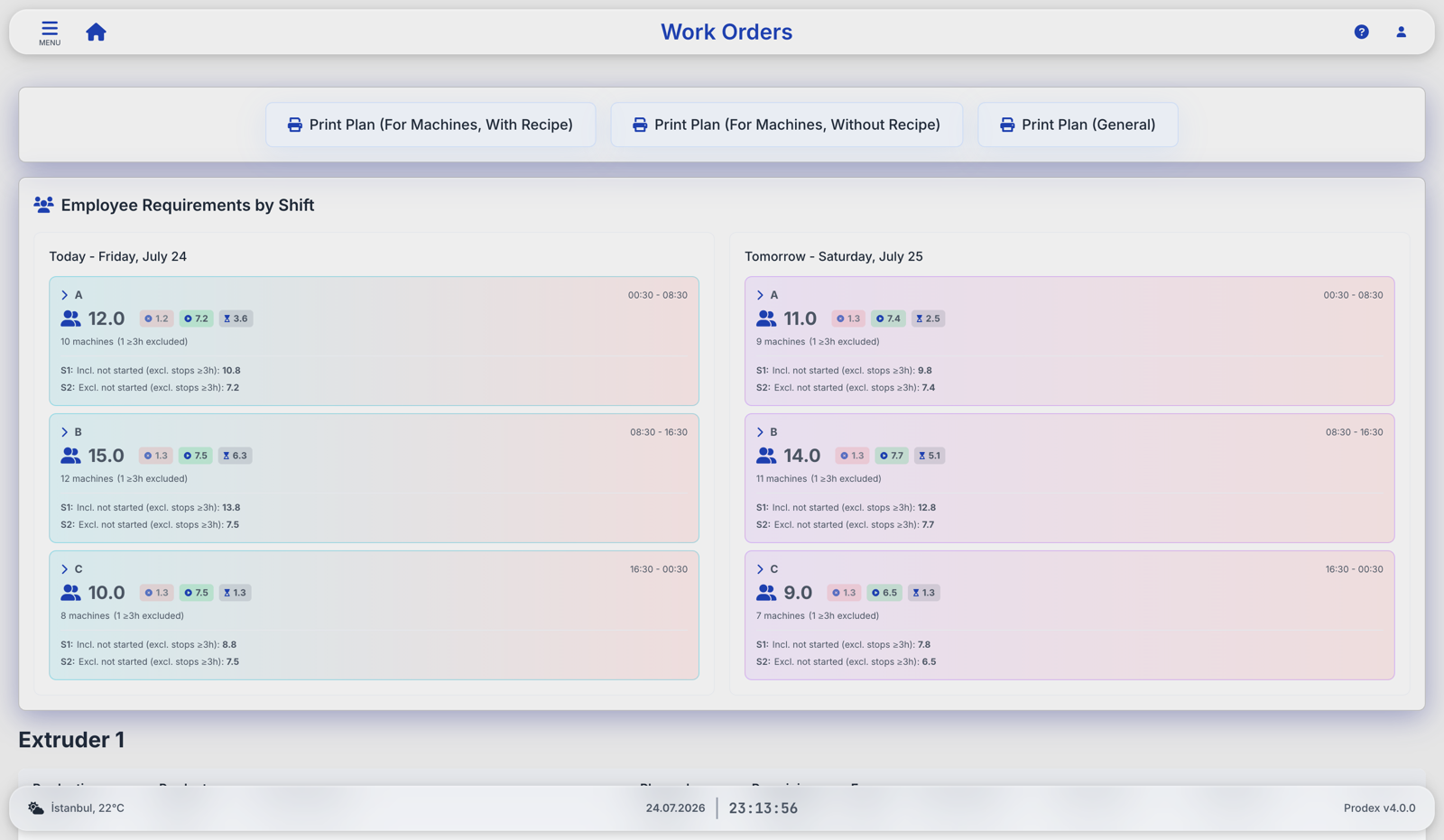1444x840 pixels.
Task: Open the help question mark icon
Action: pyautogui.click(x=1361, y=32)
